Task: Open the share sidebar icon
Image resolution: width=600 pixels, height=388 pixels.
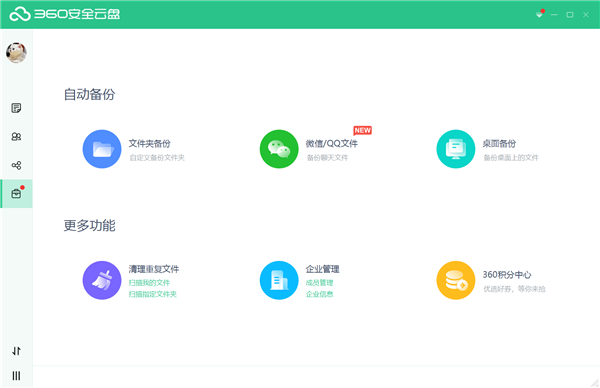Action: pos(16,165)
